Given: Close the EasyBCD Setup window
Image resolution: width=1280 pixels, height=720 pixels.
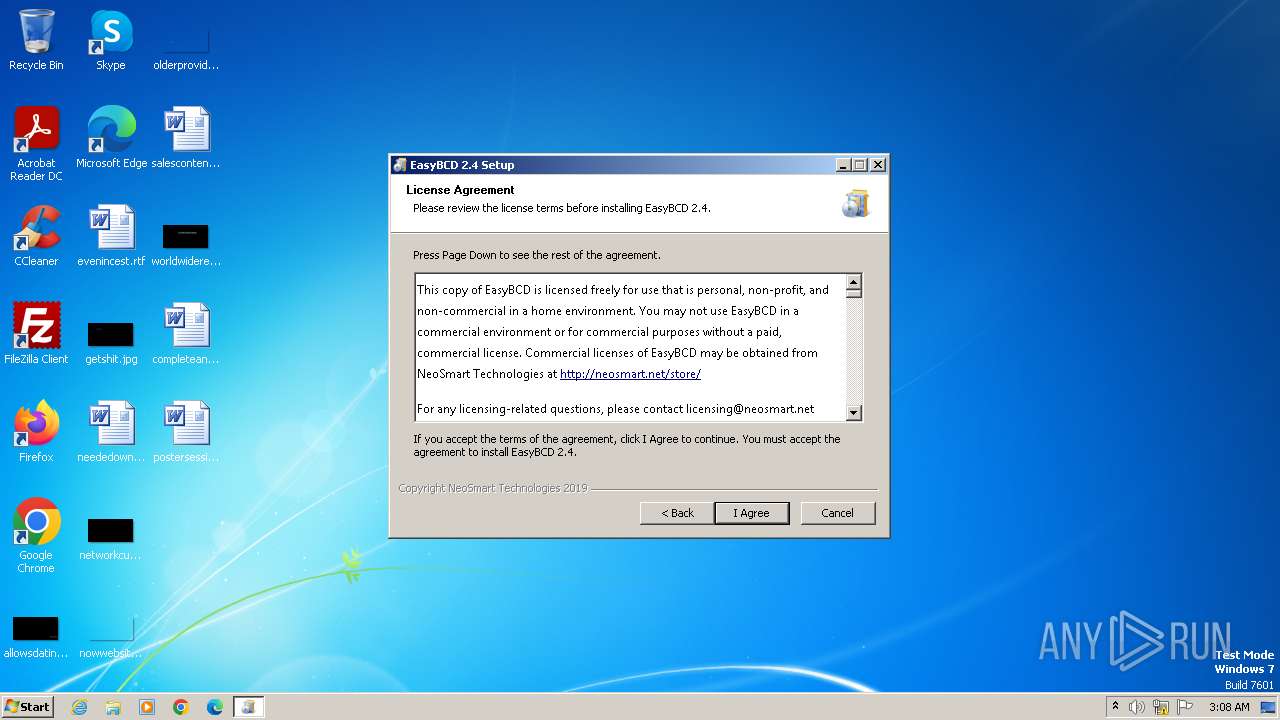Looking at the screenshot, I should [x=878, y=165].
